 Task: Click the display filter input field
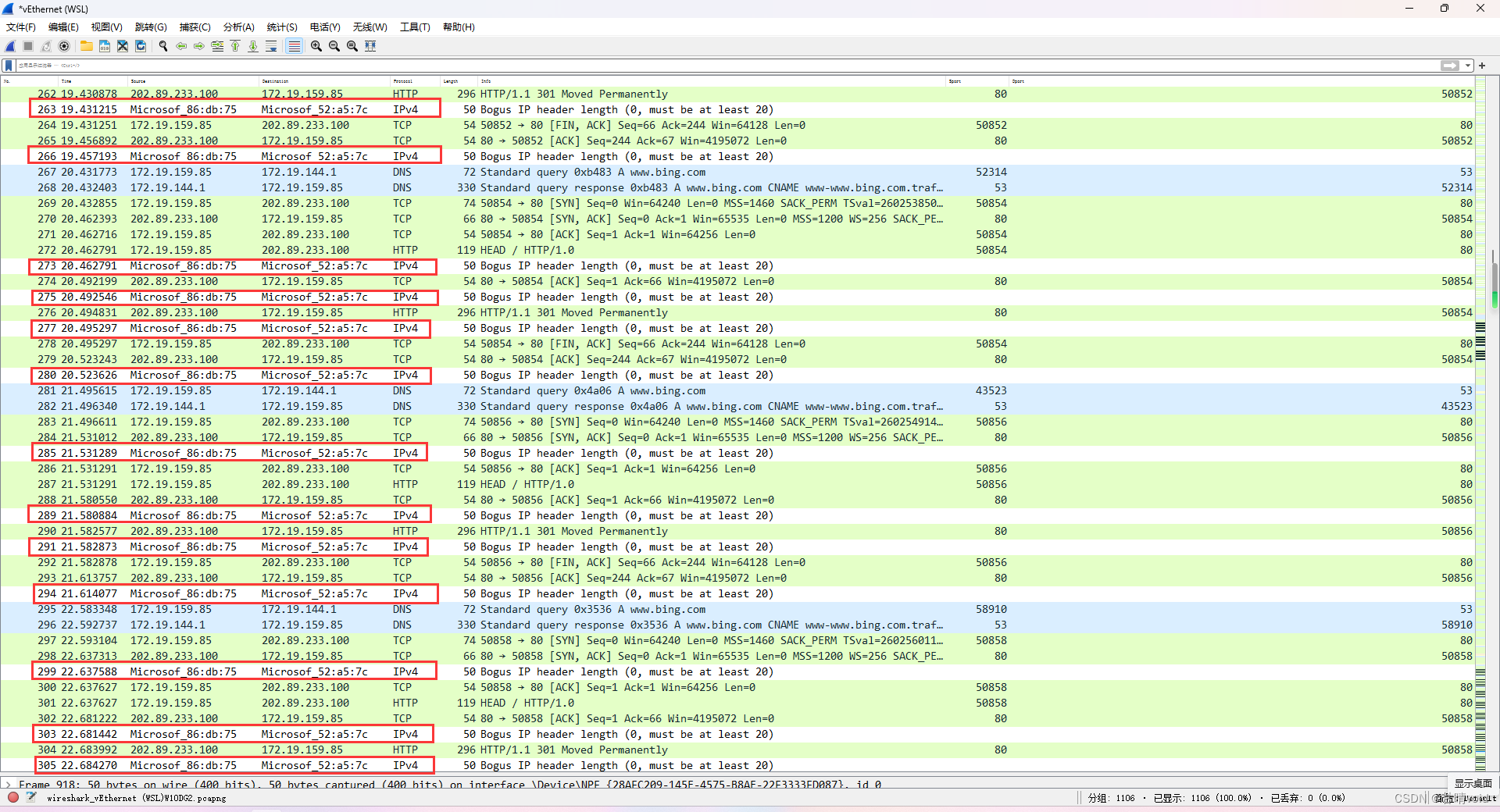[x=727, y=66]
